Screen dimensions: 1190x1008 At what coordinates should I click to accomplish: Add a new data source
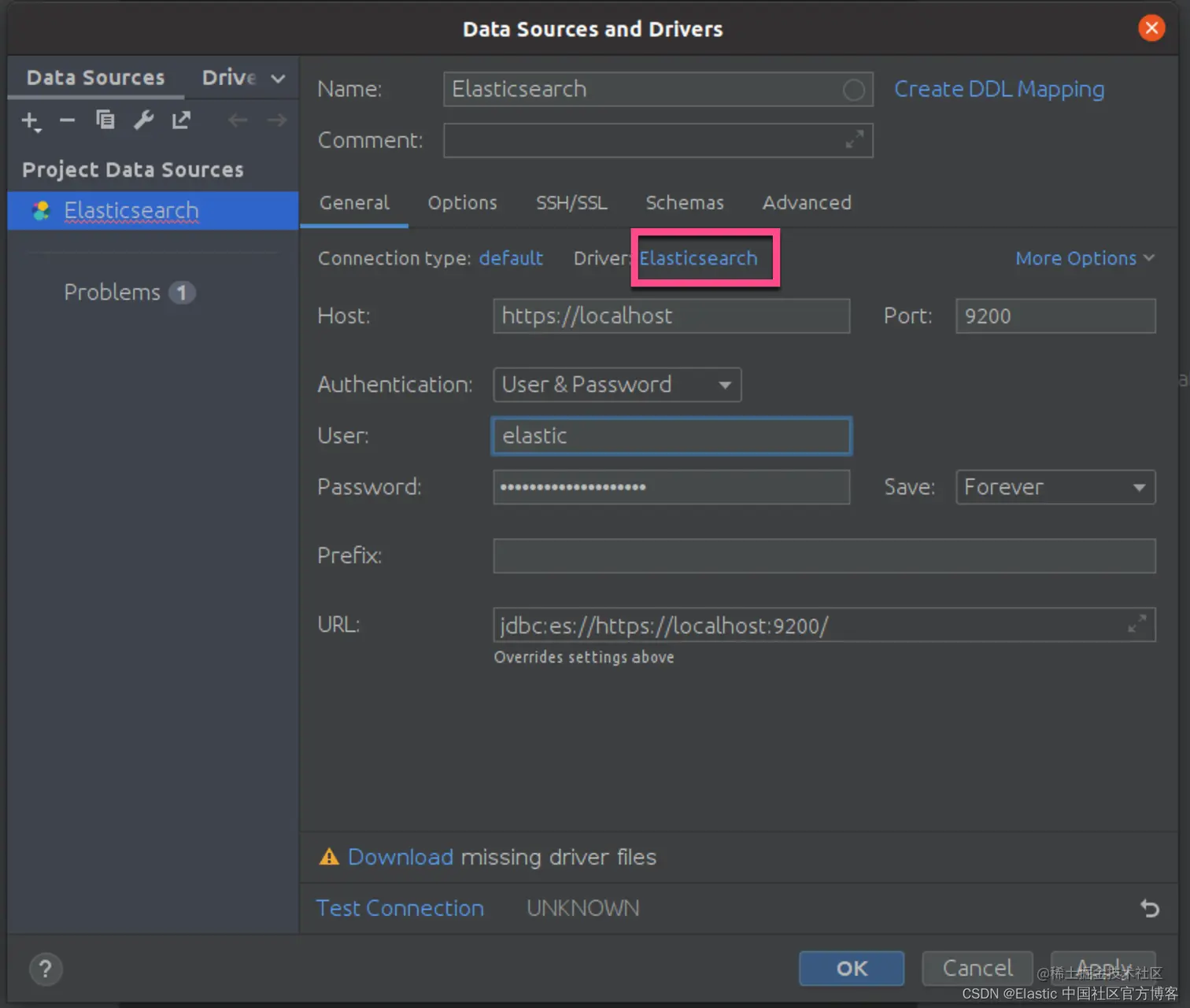tap(30, 120)
